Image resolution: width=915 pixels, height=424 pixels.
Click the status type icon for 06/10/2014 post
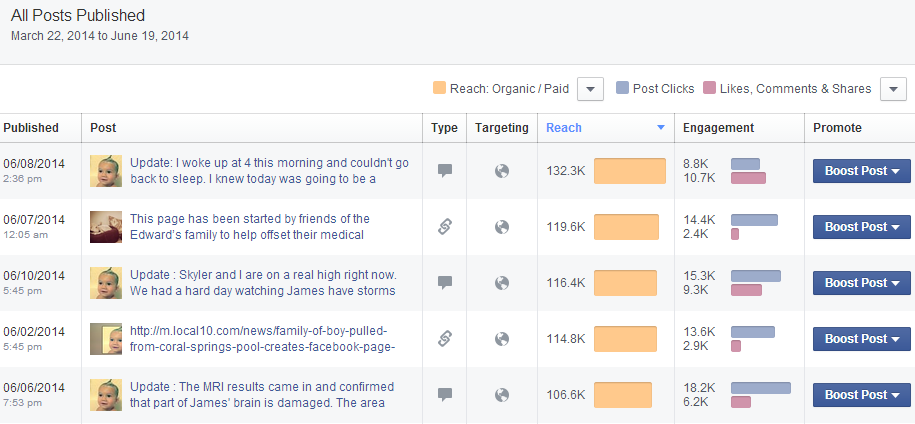445,283
